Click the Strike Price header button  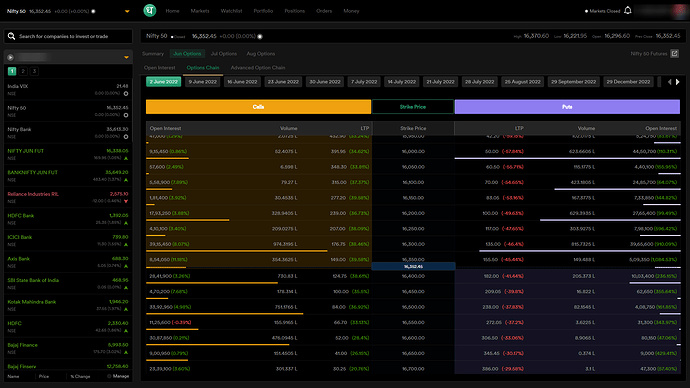click(x=413, y=107)
